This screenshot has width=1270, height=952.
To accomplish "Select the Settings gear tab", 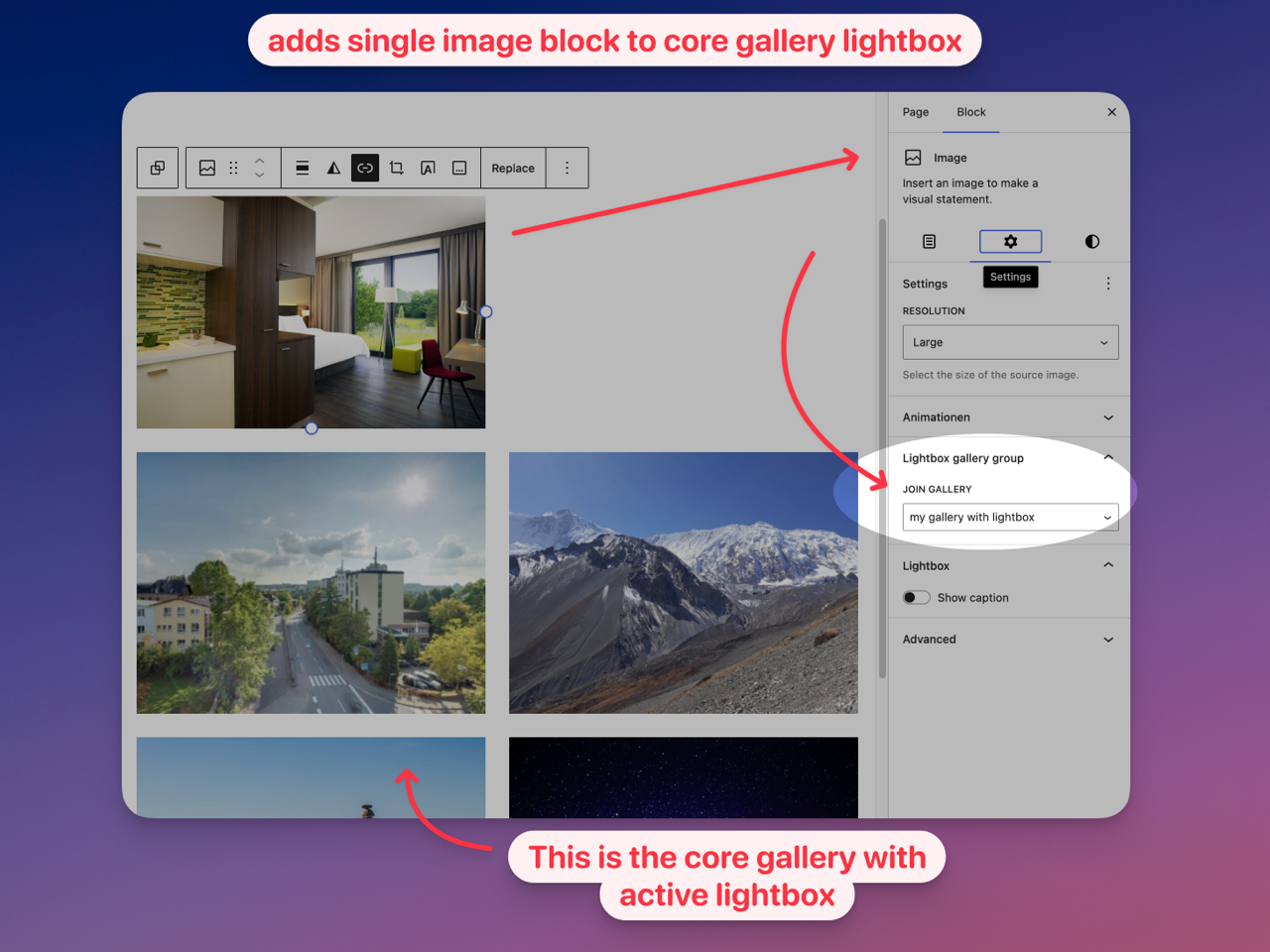I will coord(1010,241).
